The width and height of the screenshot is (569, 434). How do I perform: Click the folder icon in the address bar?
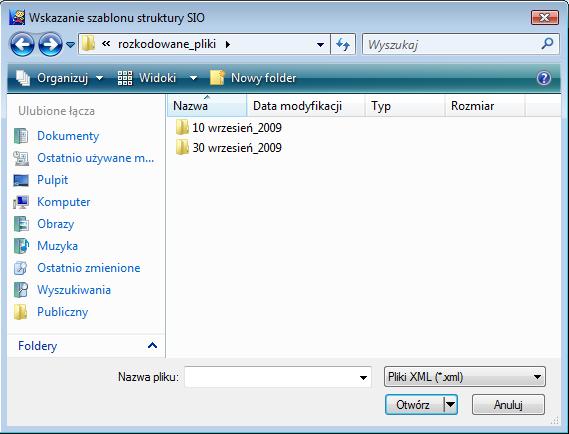pos(88,44)
